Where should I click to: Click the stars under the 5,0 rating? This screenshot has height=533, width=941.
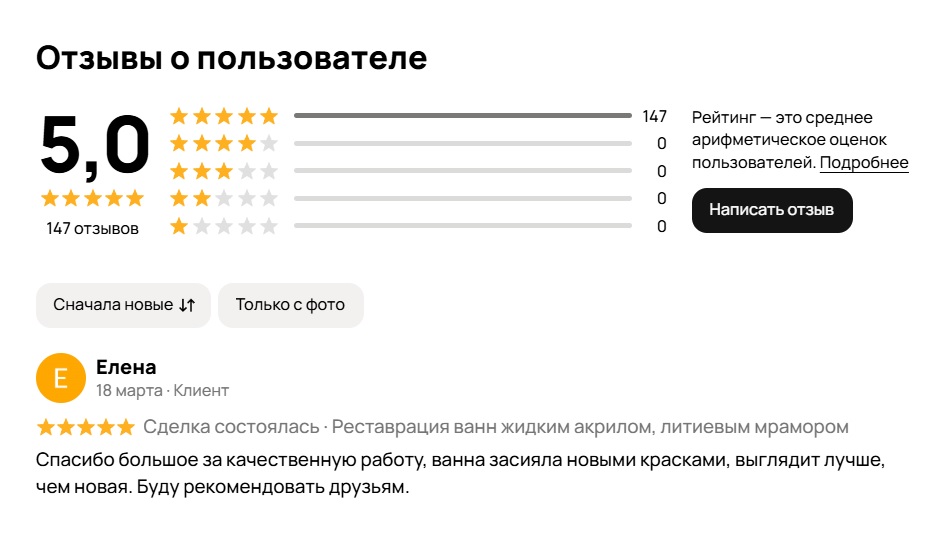point(92,198)
